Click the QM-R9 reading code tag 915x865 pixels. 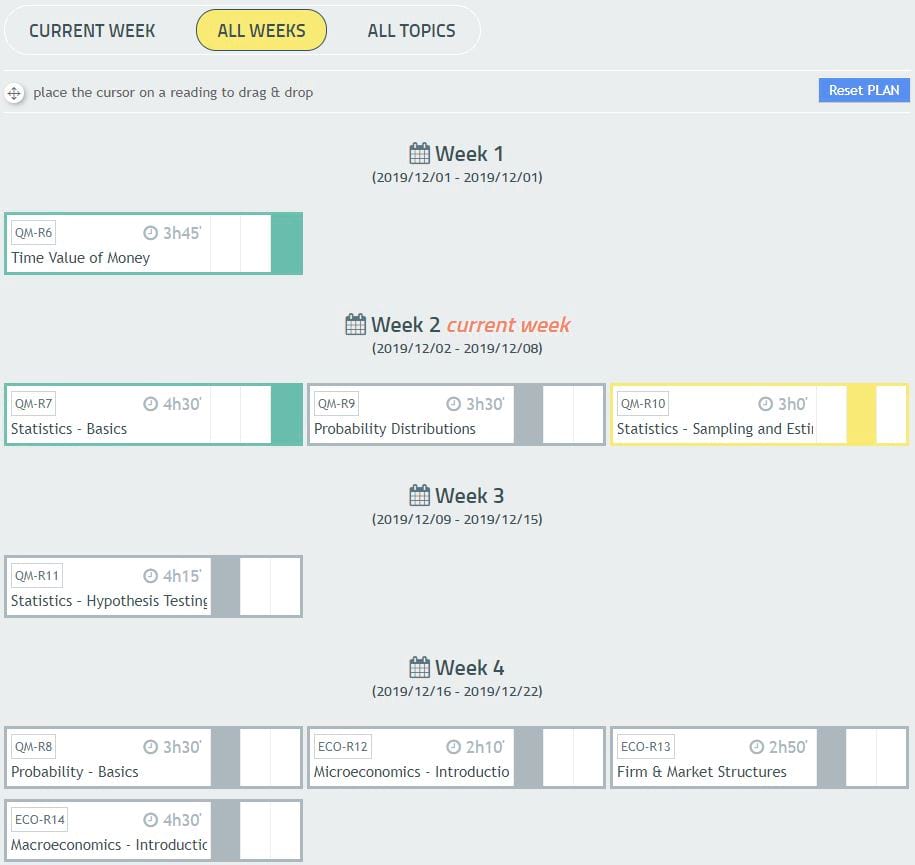tap(336, 404)
